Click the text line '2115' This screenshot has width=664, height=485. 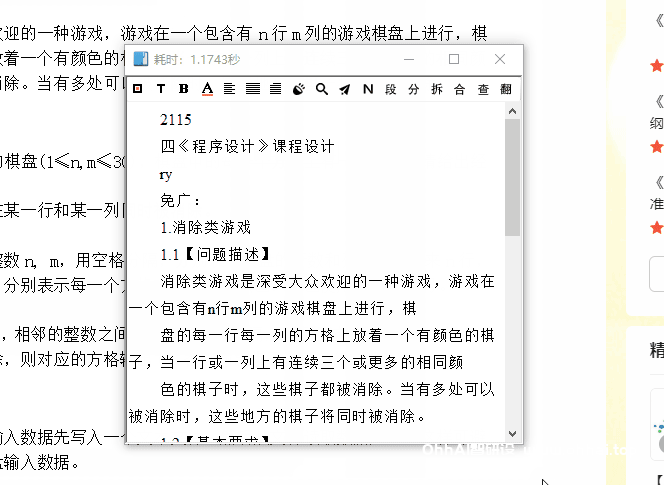tap(176, 120)
